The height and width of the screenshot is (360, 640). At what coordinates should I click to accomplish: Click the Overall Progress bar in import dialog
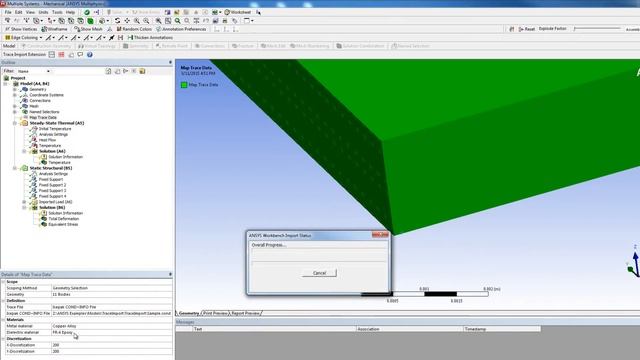click(319, 255)
